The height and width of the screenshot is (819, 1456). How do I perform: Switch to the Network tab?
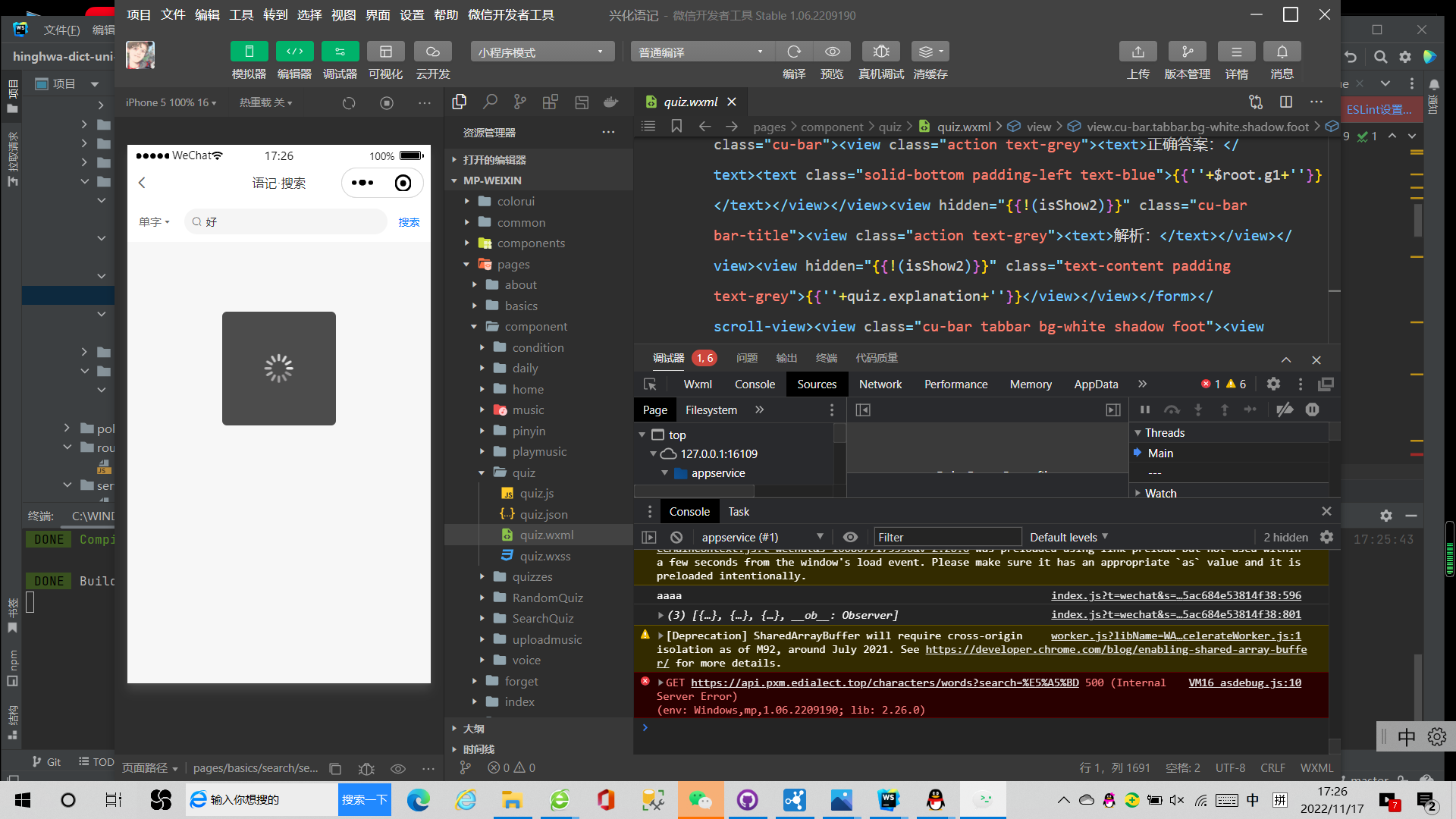(880, 384)
